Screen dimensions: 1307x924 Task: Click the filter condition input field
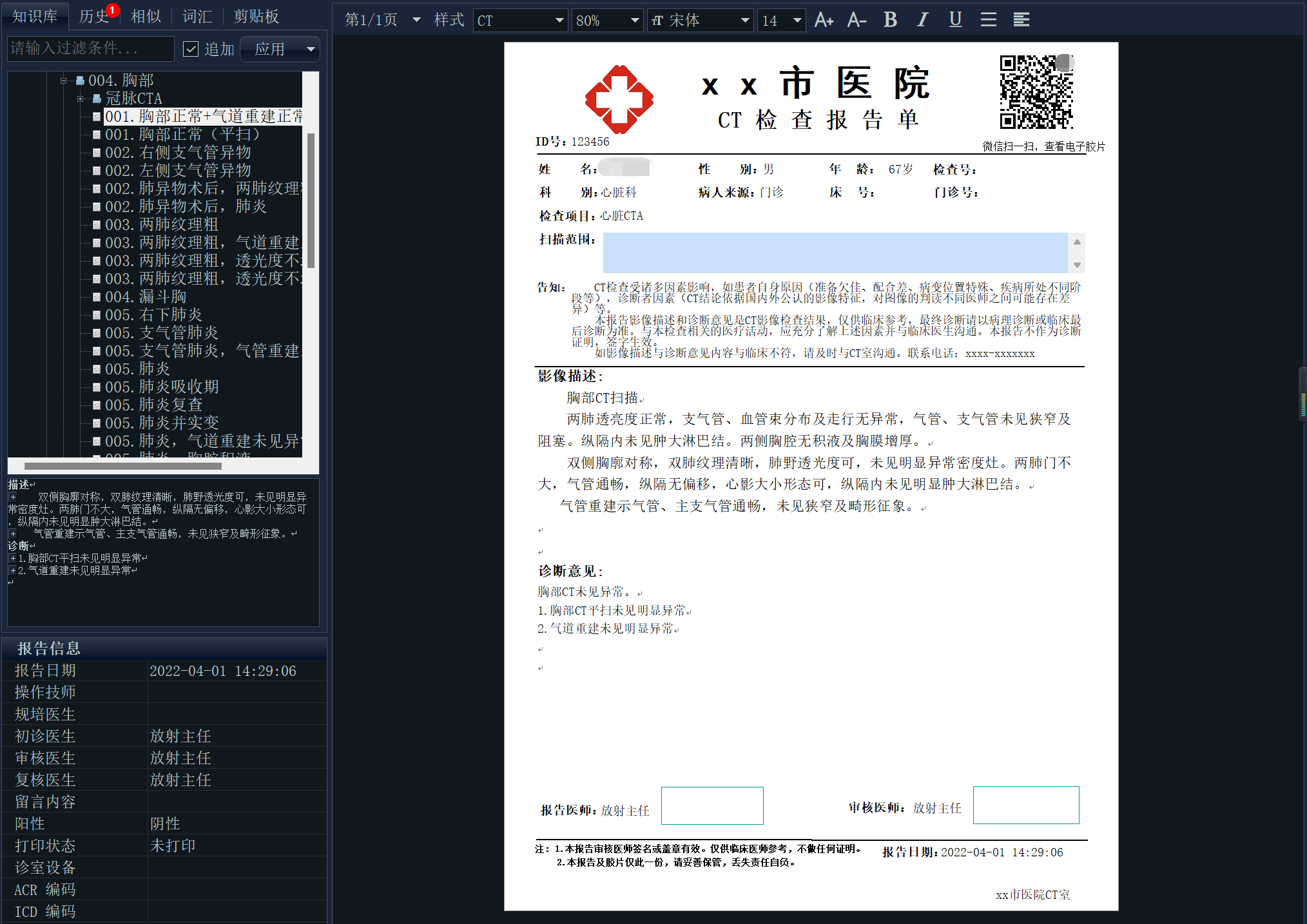coord(90,49)
